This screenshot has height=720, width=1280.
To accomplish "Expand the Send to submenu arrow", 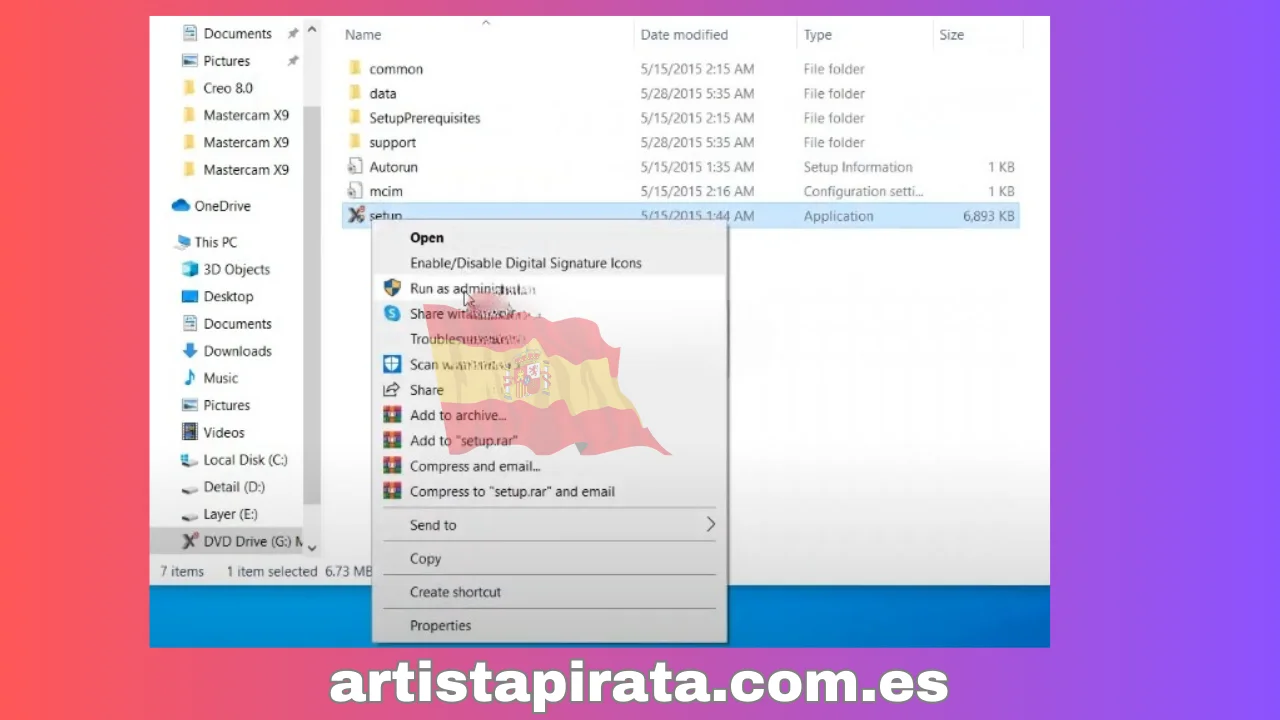I will point(711,524).
